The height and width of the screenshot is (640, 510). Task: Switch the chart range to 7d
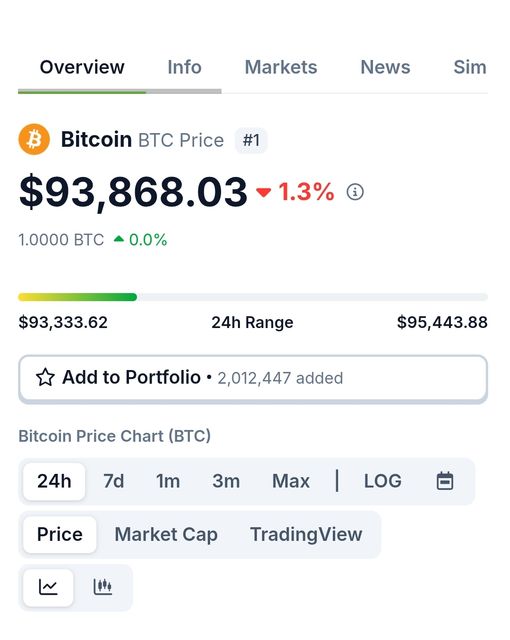point(113,481)
